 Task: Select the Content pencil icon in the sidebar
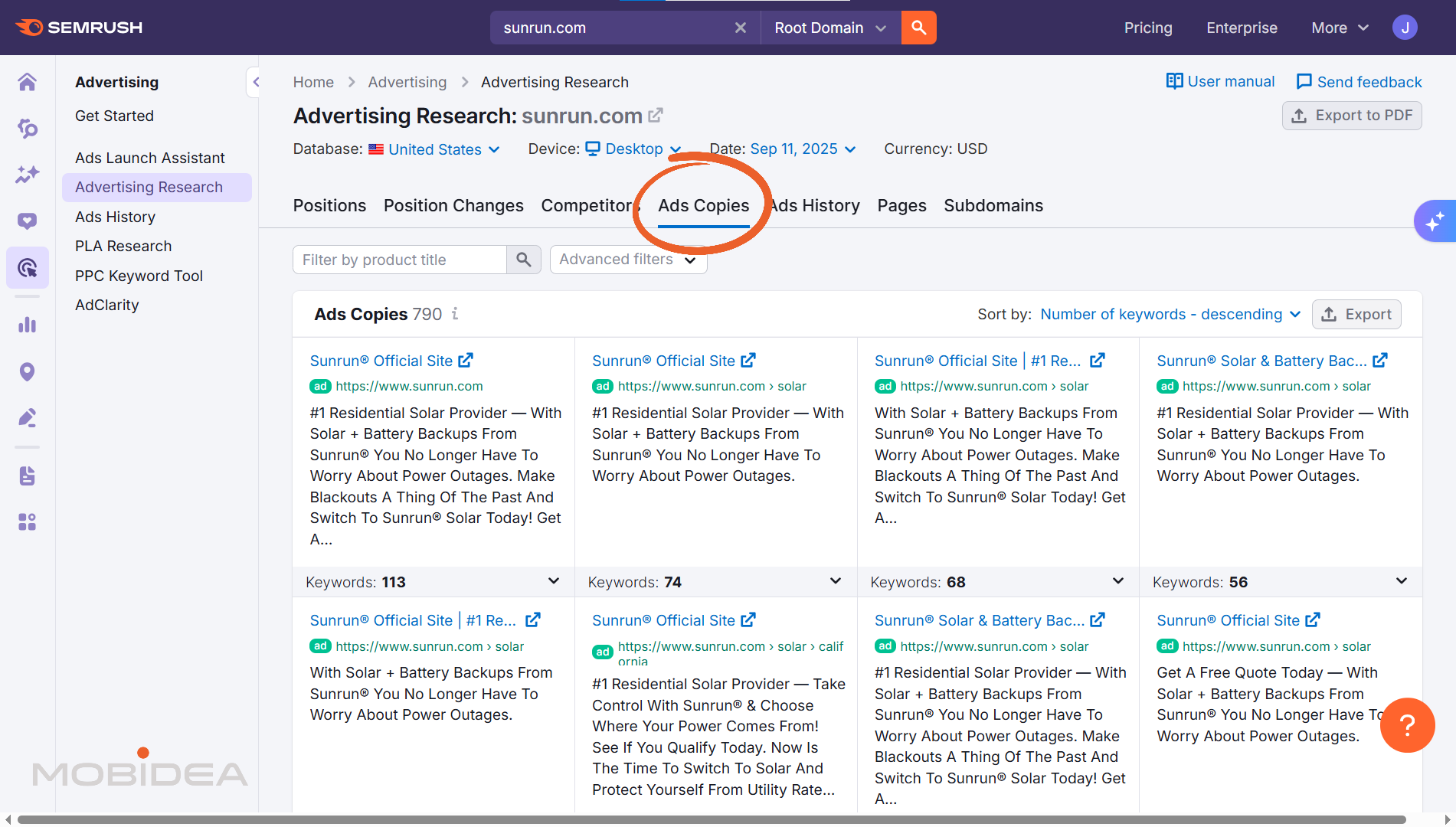pyautogui.click(x=28, y=417)
